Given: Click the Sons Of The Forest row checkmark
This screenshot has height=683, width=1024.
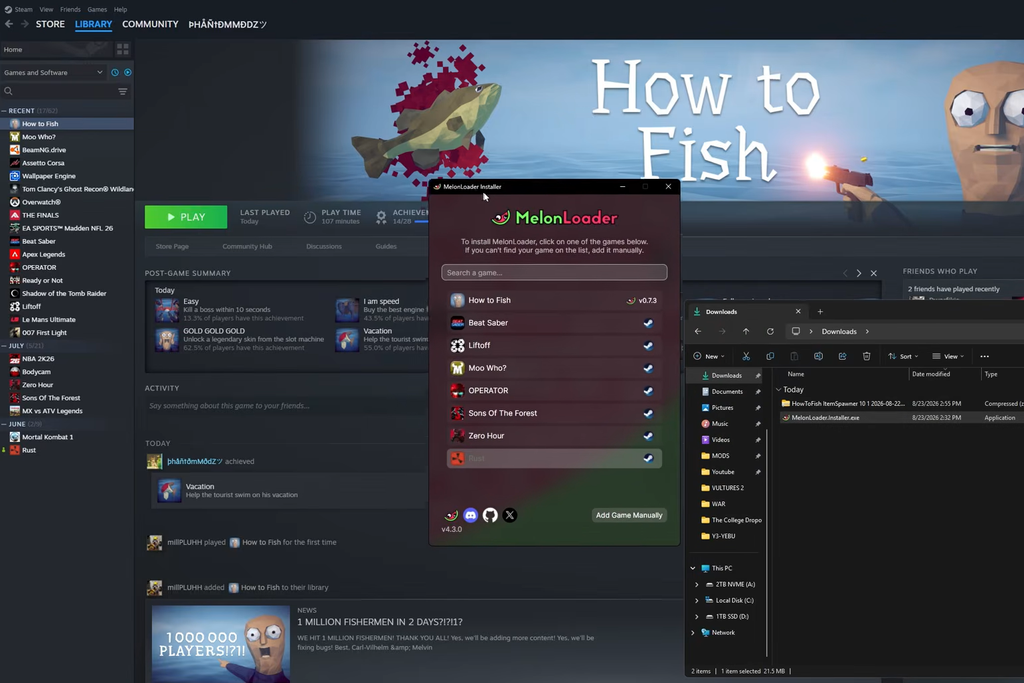Looking at the screenshot, I should (648, 413).
